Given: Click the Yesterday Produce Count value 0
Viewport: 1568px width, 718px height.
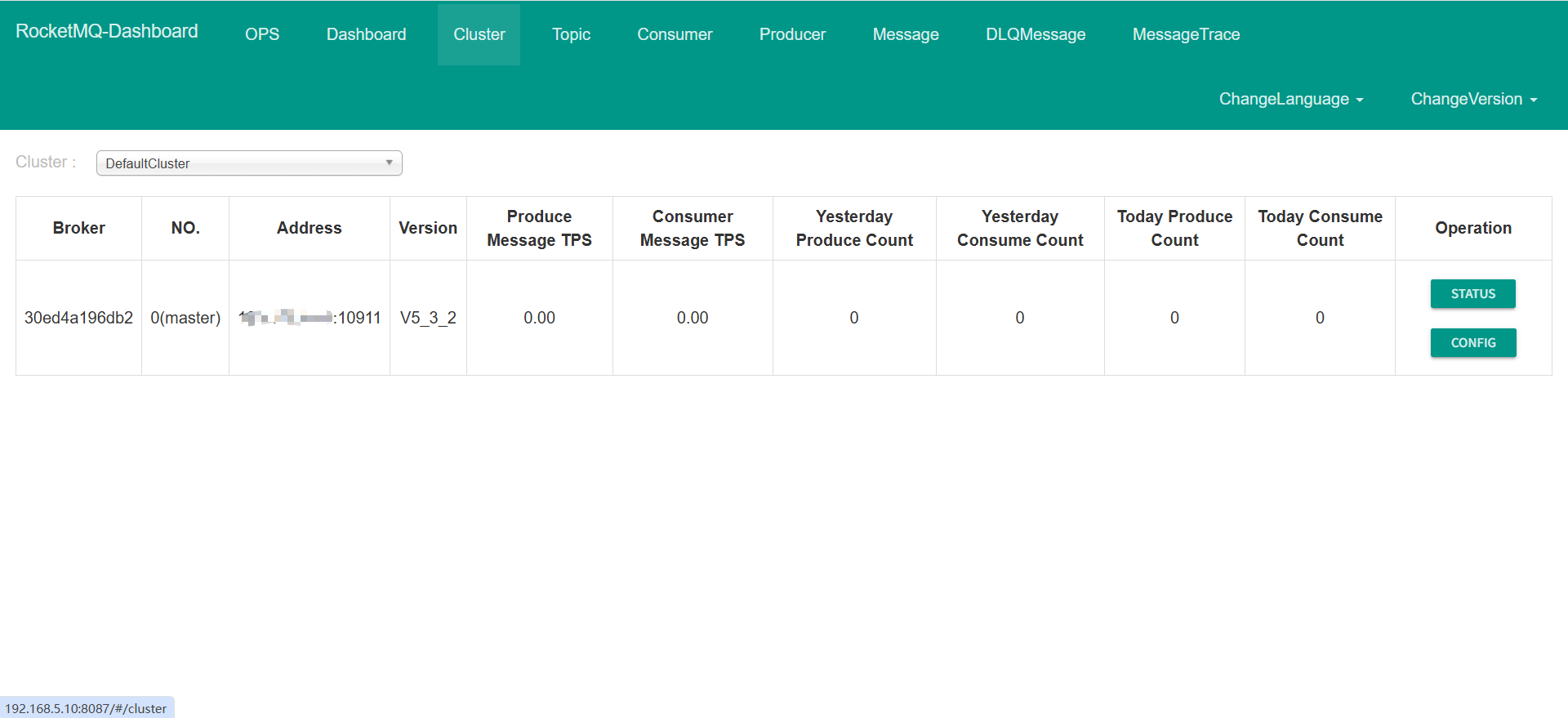Looking at the screenshot, I should pos(854,318).
